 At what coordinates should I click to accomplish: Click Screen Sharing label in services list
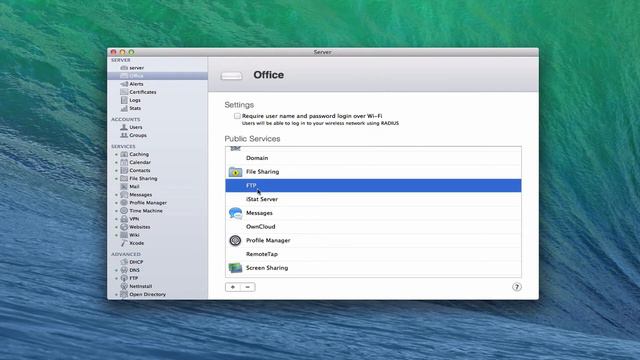[267, 268]
